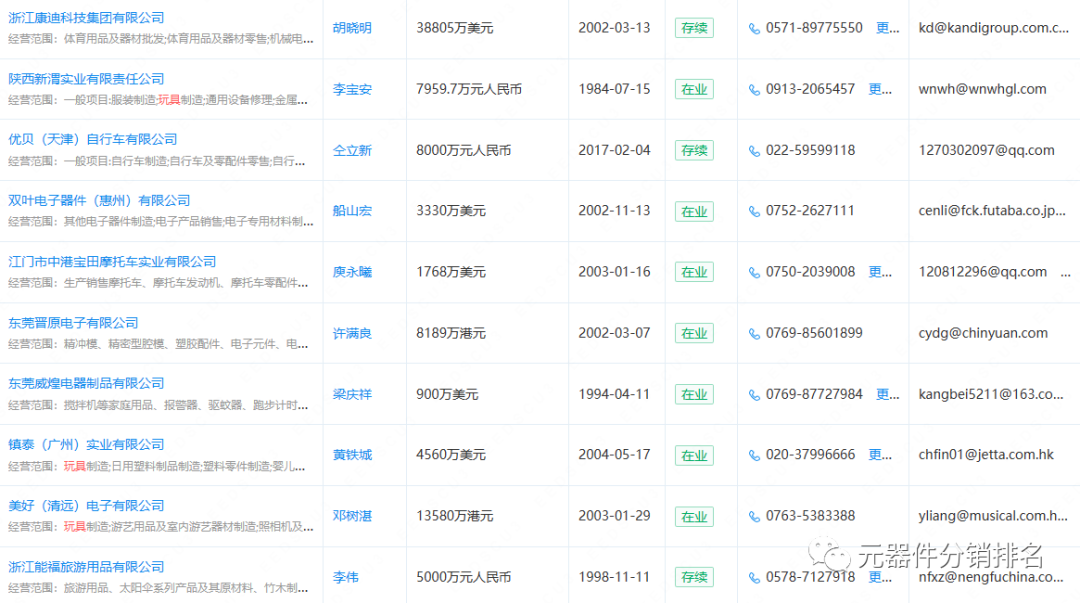Select email chfin01@jetta.com.hk
Viewport: 1080px width, 603px height.
pyautogui.click(x=986, y=455)
